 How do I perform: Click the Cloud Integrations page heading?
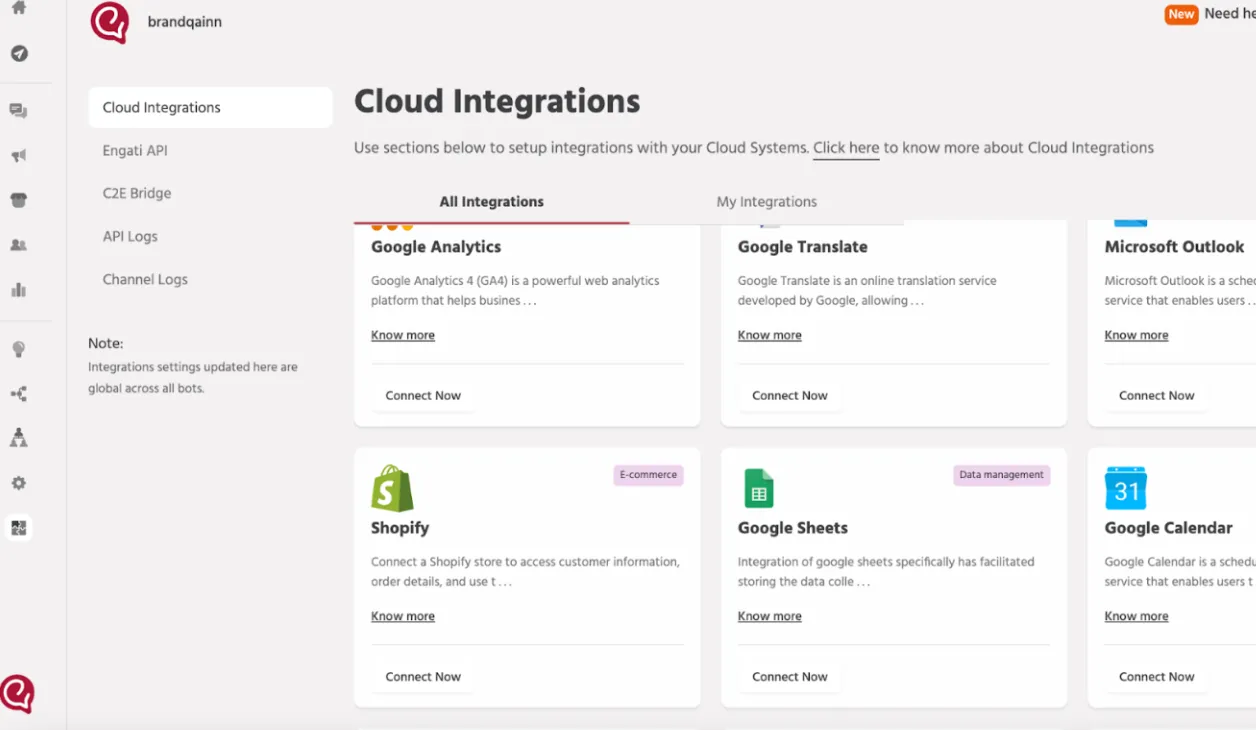(x=497, y=101)
